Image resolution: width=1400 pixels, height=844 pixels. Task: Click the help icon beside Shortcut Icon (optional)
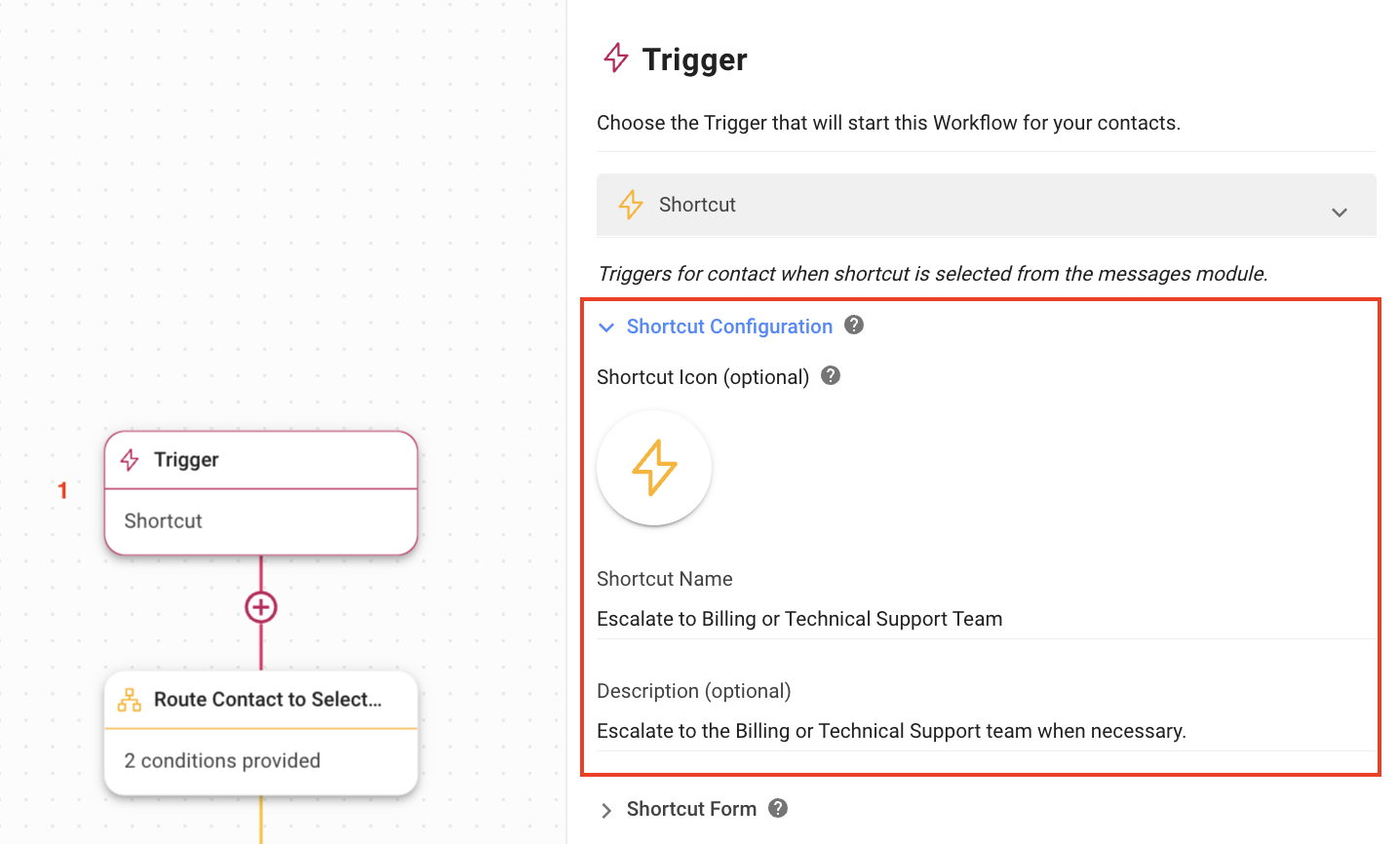pyautogui.click(x=831, y=376)
